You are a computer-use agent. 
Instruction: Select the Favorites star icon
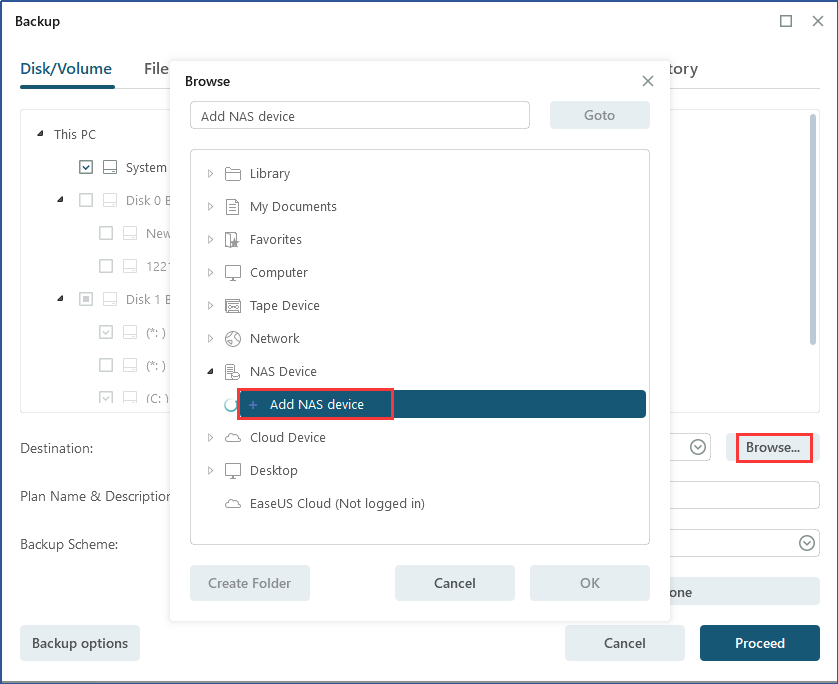233,240
